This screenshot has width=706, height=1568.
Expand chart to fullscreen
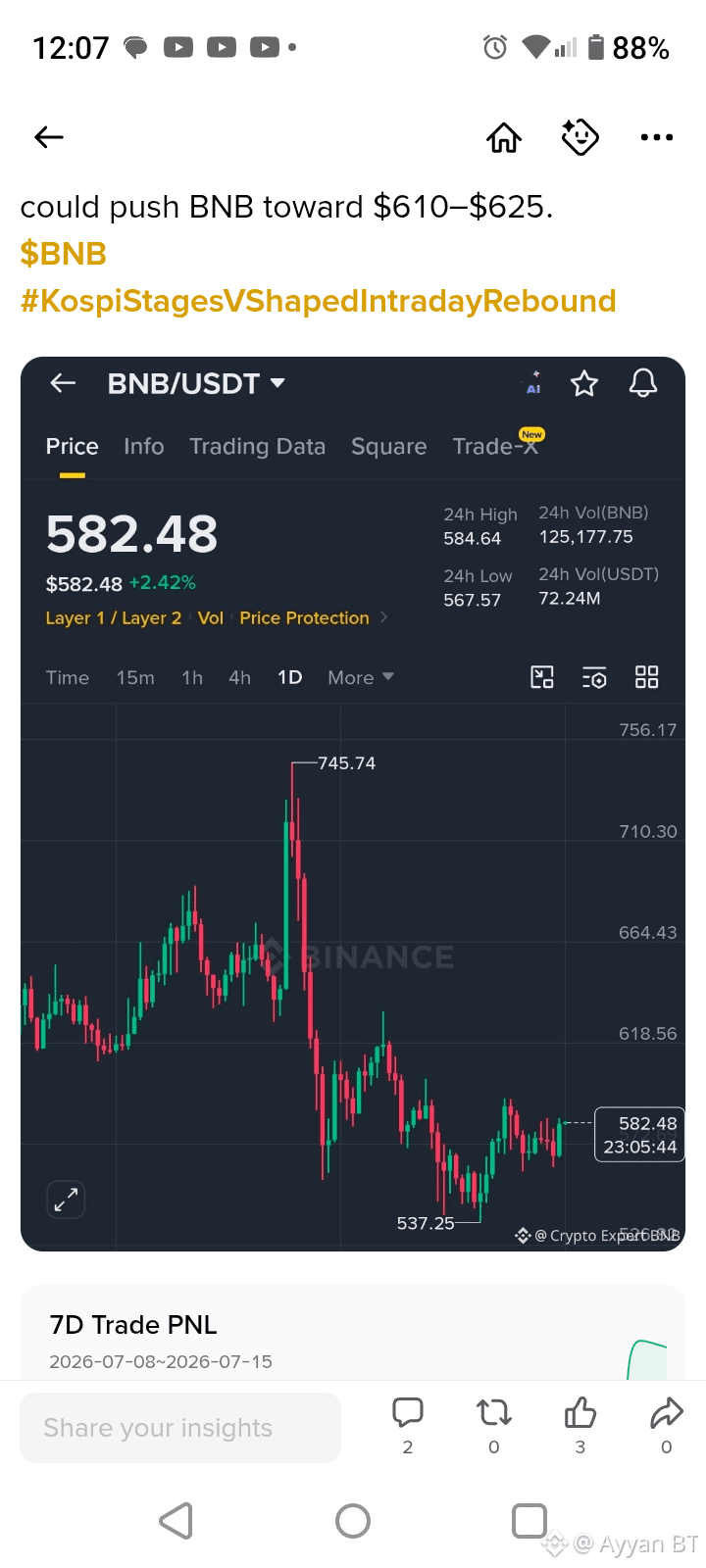(66, 1199)
